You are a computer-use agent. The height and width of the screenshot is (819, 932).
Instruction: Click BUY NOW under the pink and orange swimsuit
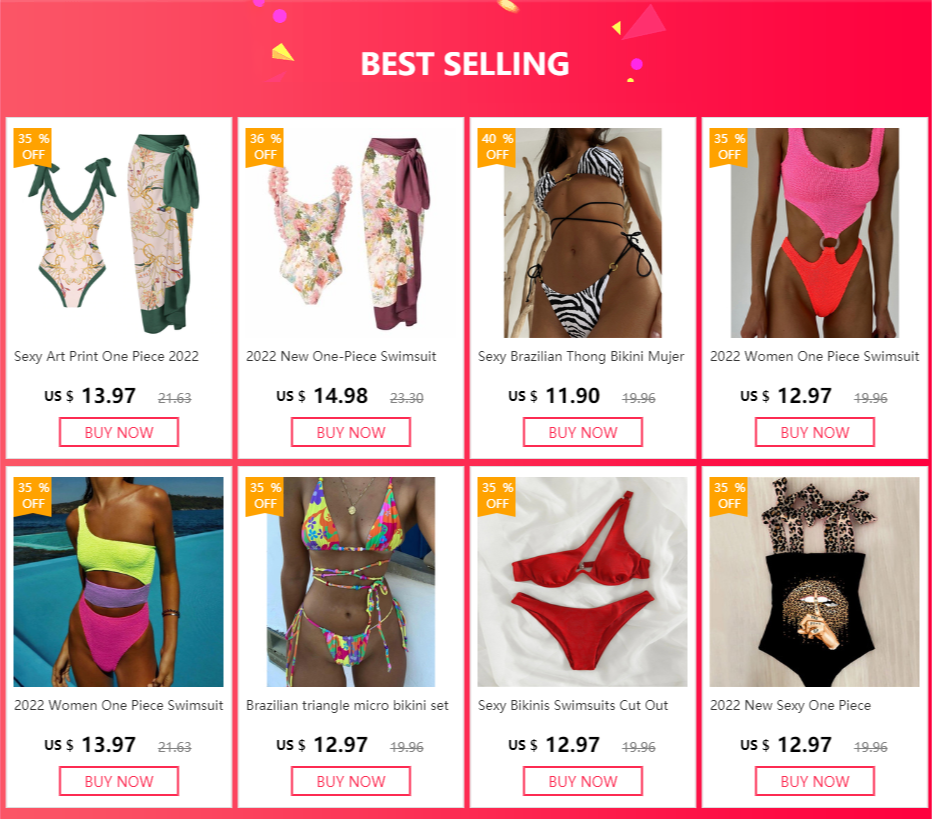click(815, 432)
